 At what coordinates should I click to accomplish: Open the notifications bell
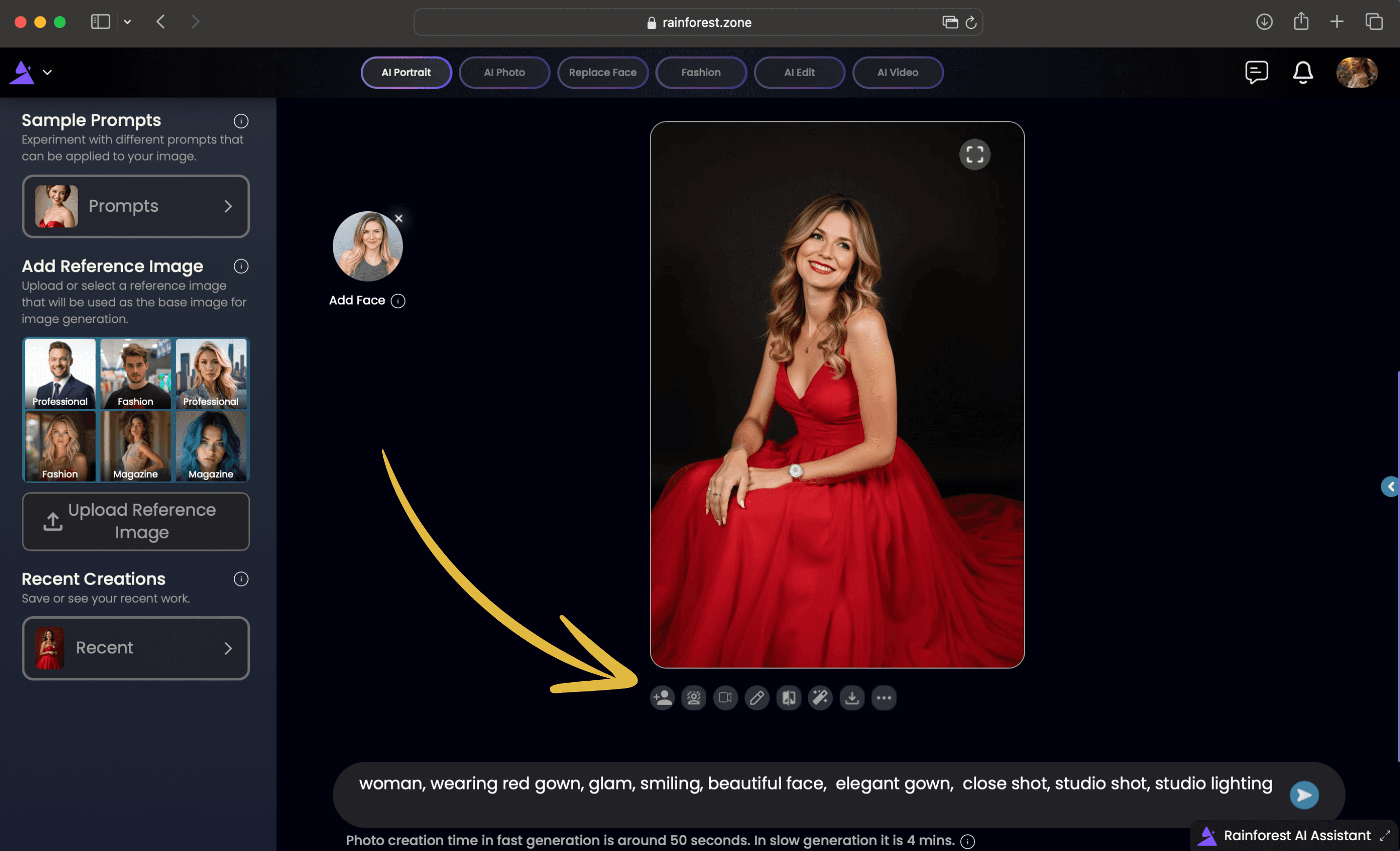(x=1303, y=72)
